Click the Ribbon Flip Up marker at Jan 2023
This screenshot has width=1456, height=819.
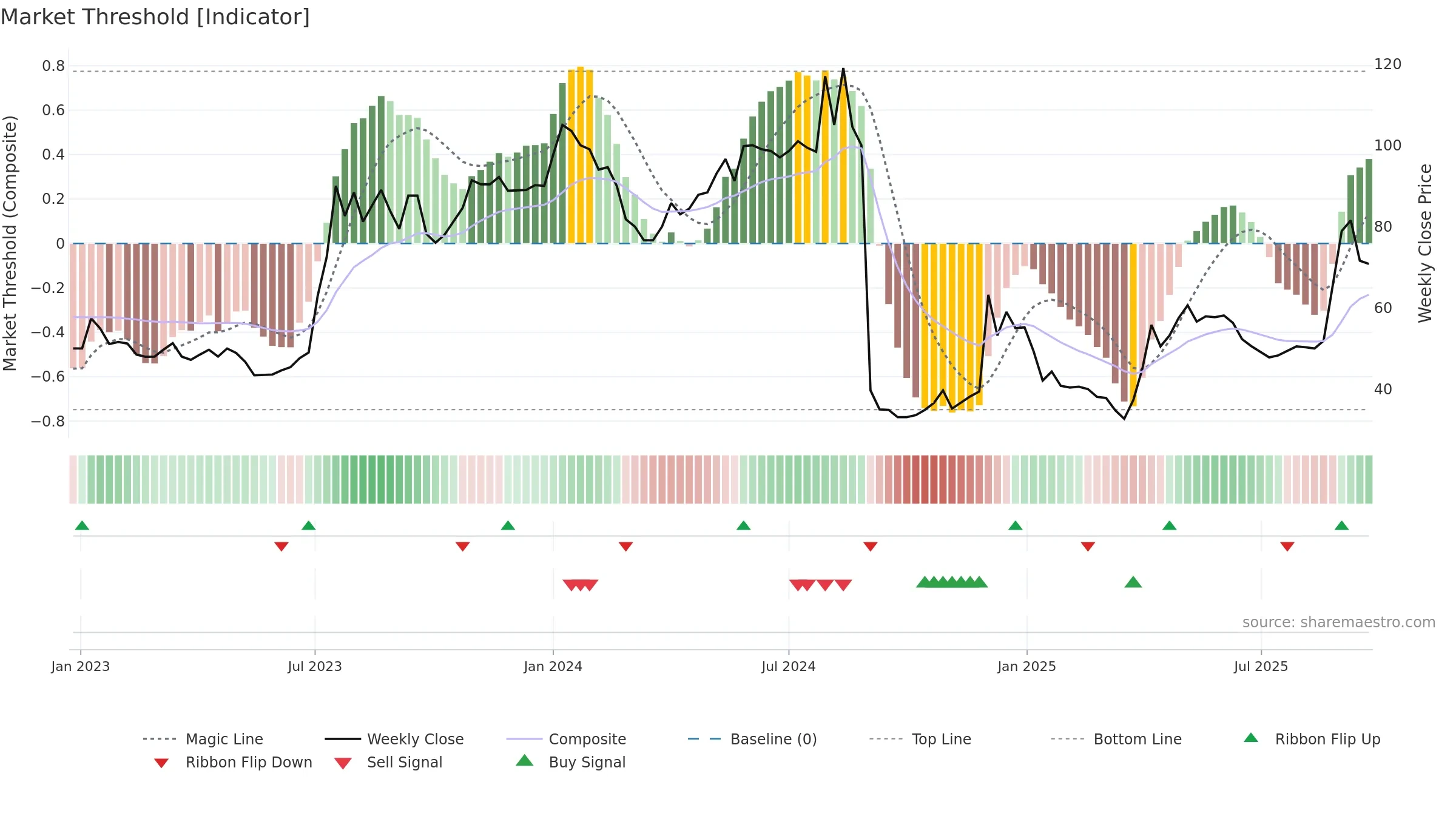point(82,525)
